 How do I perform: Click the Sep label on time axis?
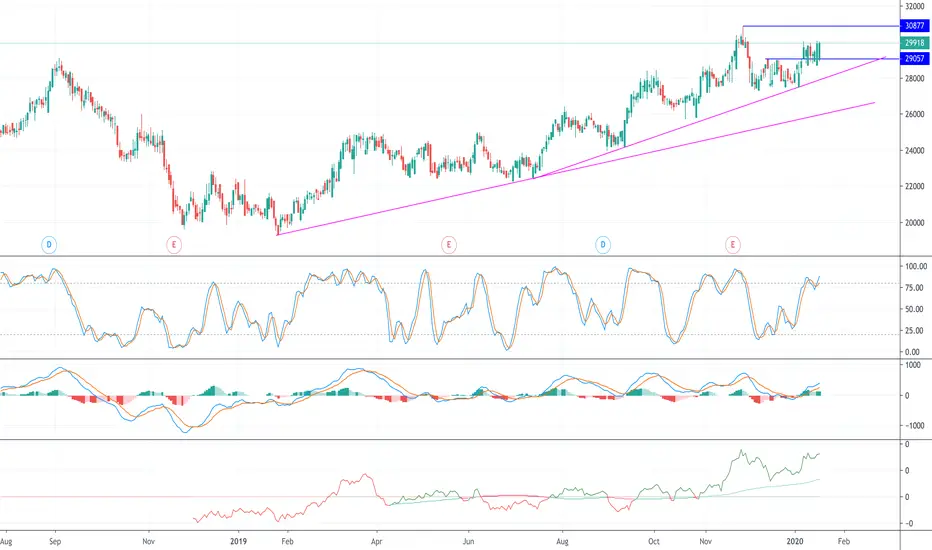coord(55,542)
